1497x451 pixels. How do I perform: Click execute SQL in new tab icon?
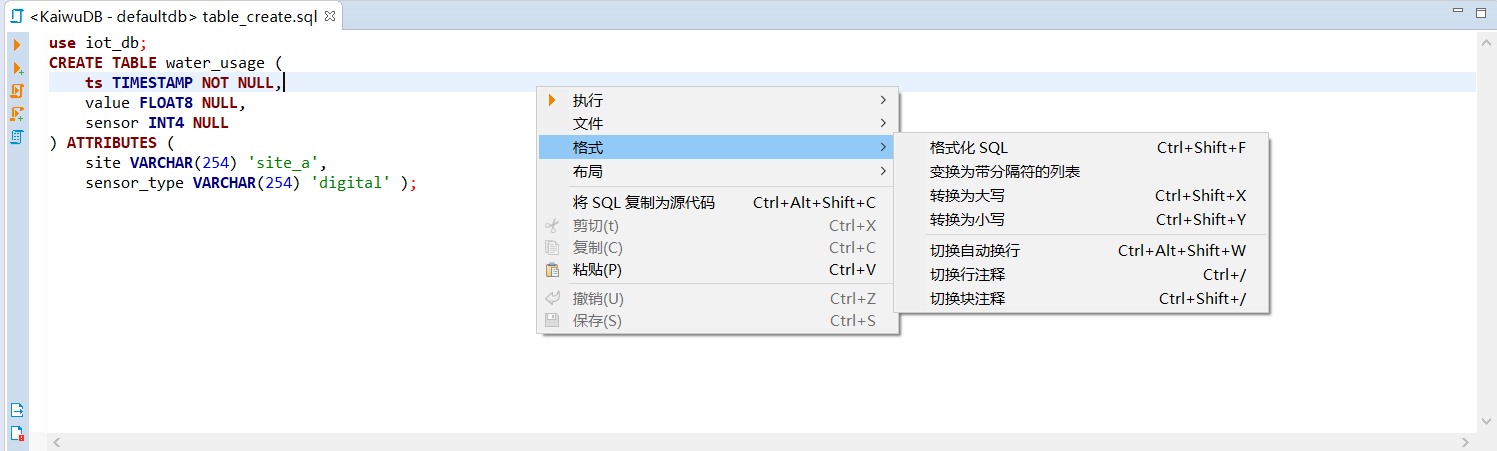tap(17, 68)
